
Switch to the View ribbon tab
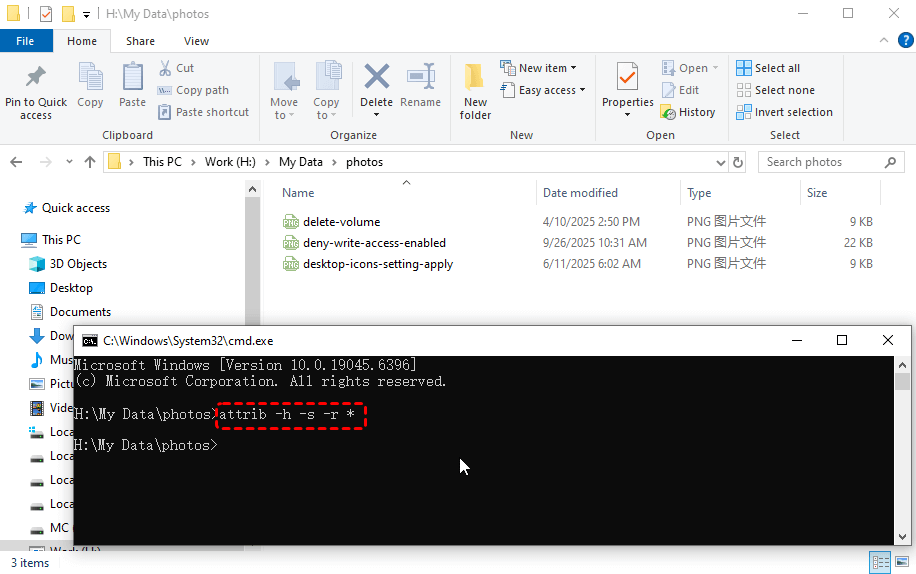[x=196, y=41]
